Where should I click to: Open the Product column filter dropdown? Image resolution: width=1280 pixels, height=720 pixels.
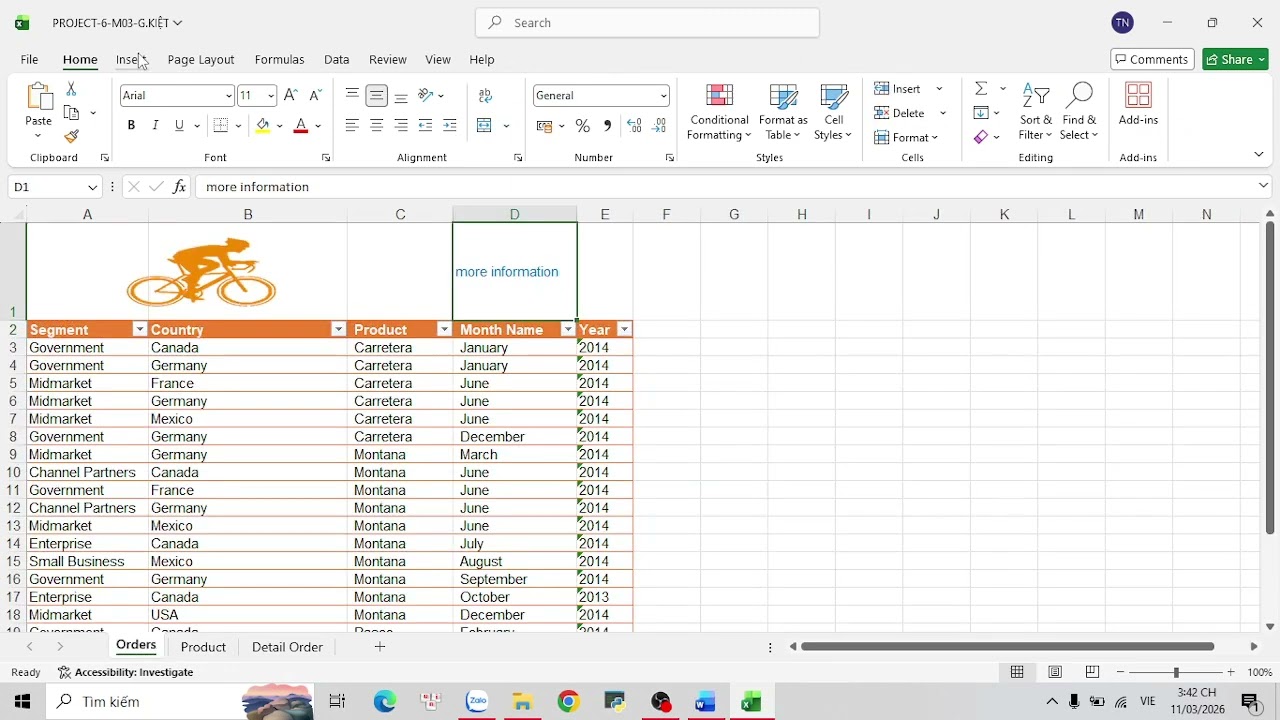444,330
